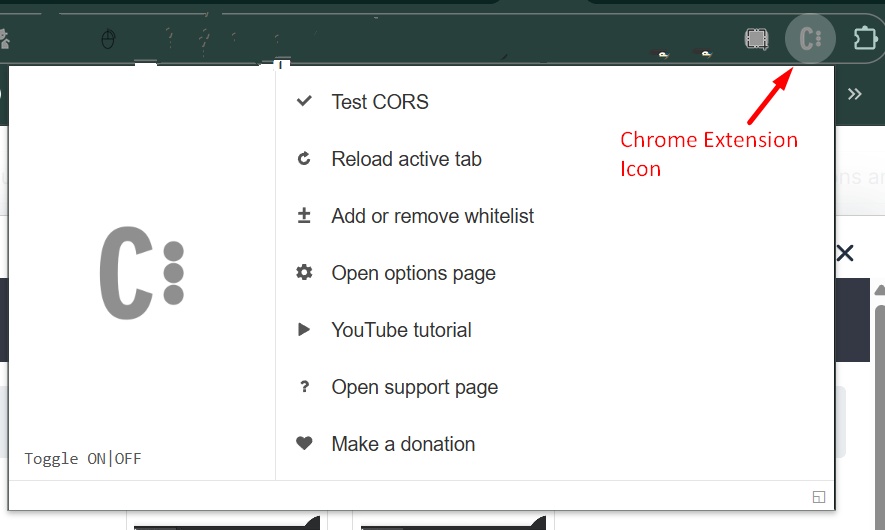Expand the double-chevron overflow arrow

pyautogui.click(x=855, y=94)
